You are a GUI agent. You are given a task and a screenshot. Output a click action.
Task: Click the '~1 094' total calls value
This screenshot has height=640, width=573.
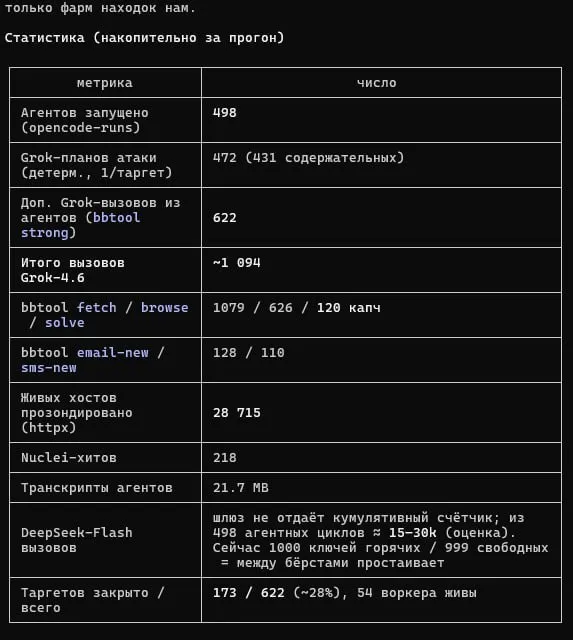pyautogui.click(x=236, y=262)
